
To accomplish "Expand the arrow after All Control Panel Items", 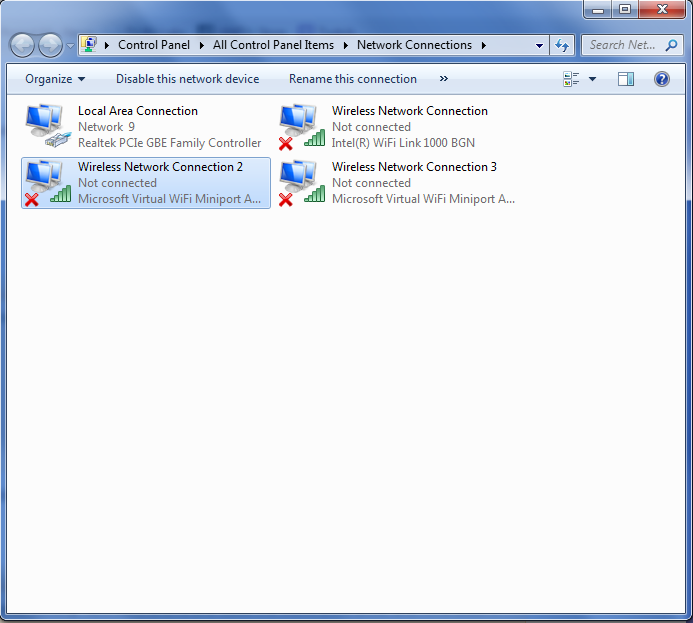I will tap(346, 46).
